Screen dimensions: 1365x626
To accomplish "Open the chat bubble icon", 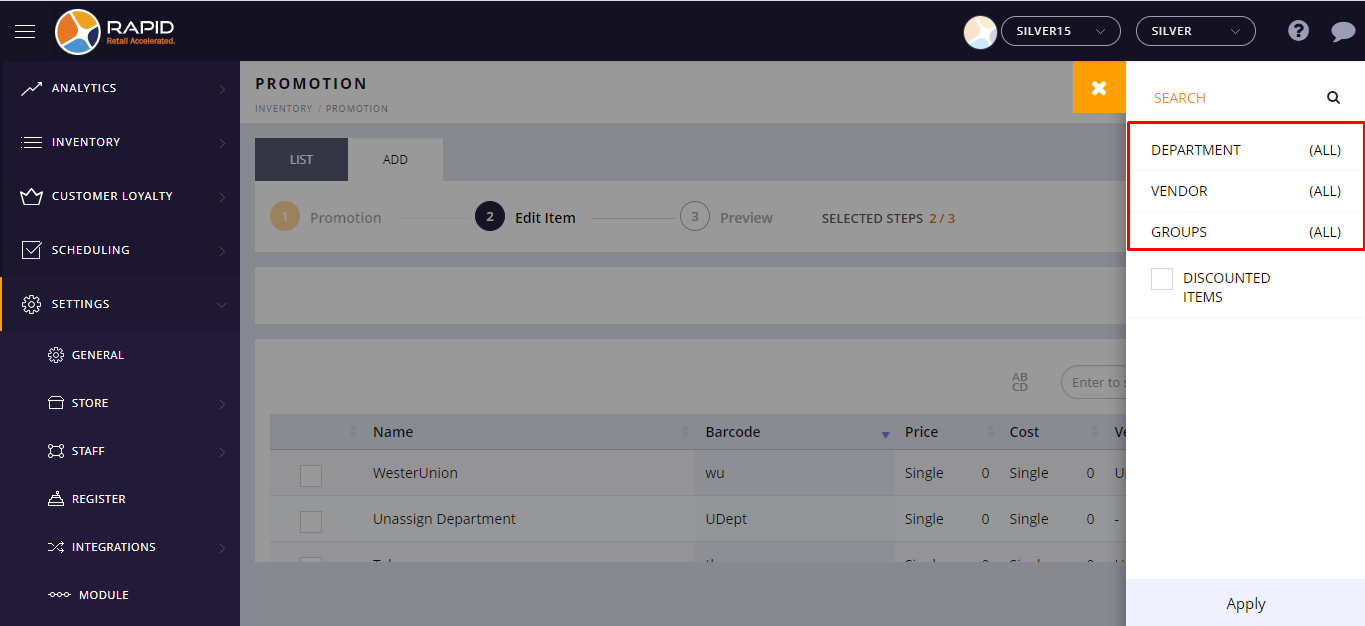I will point(1342,32).
